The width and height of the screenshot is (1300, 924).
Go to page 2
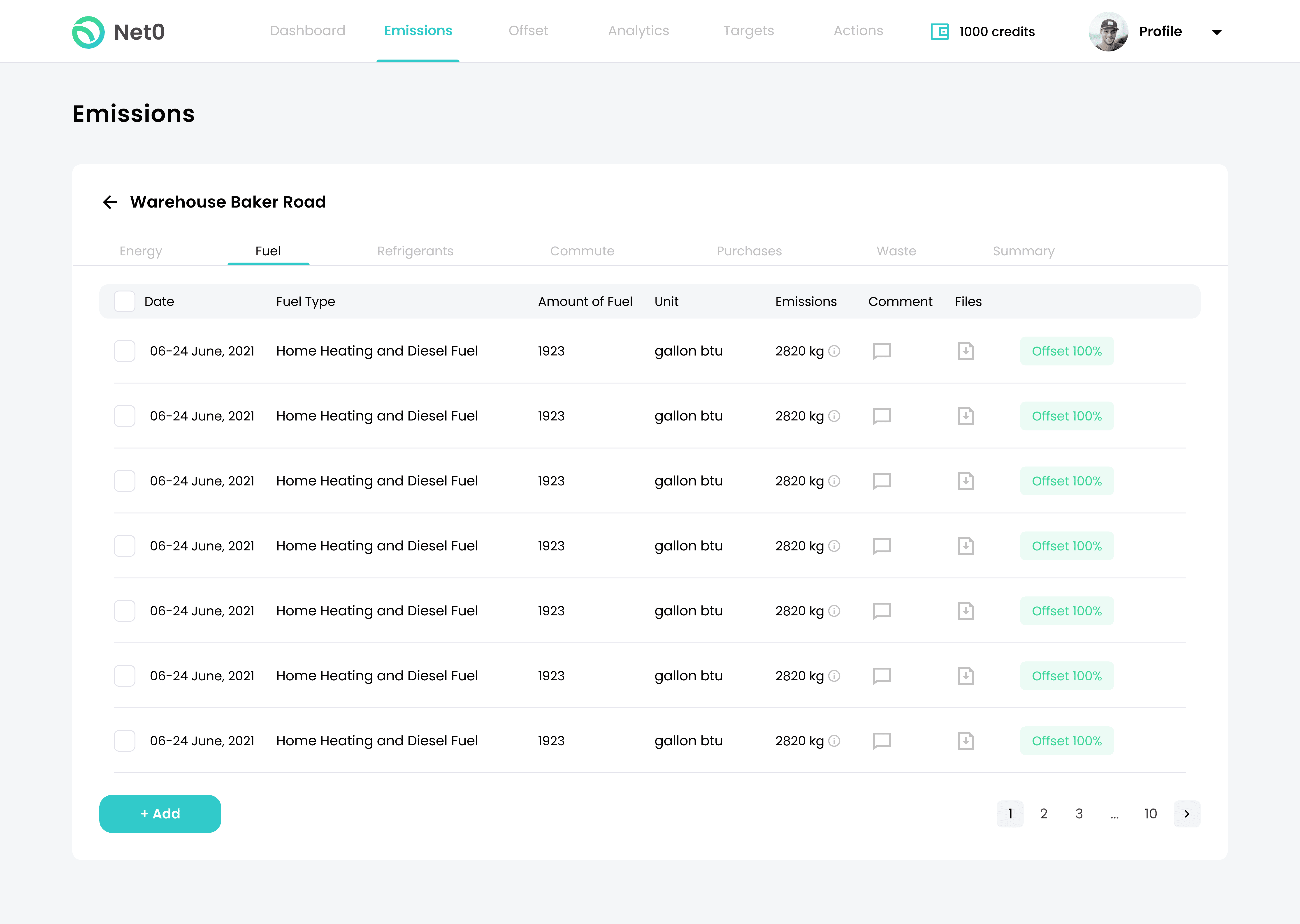(x=1044, y=814)
